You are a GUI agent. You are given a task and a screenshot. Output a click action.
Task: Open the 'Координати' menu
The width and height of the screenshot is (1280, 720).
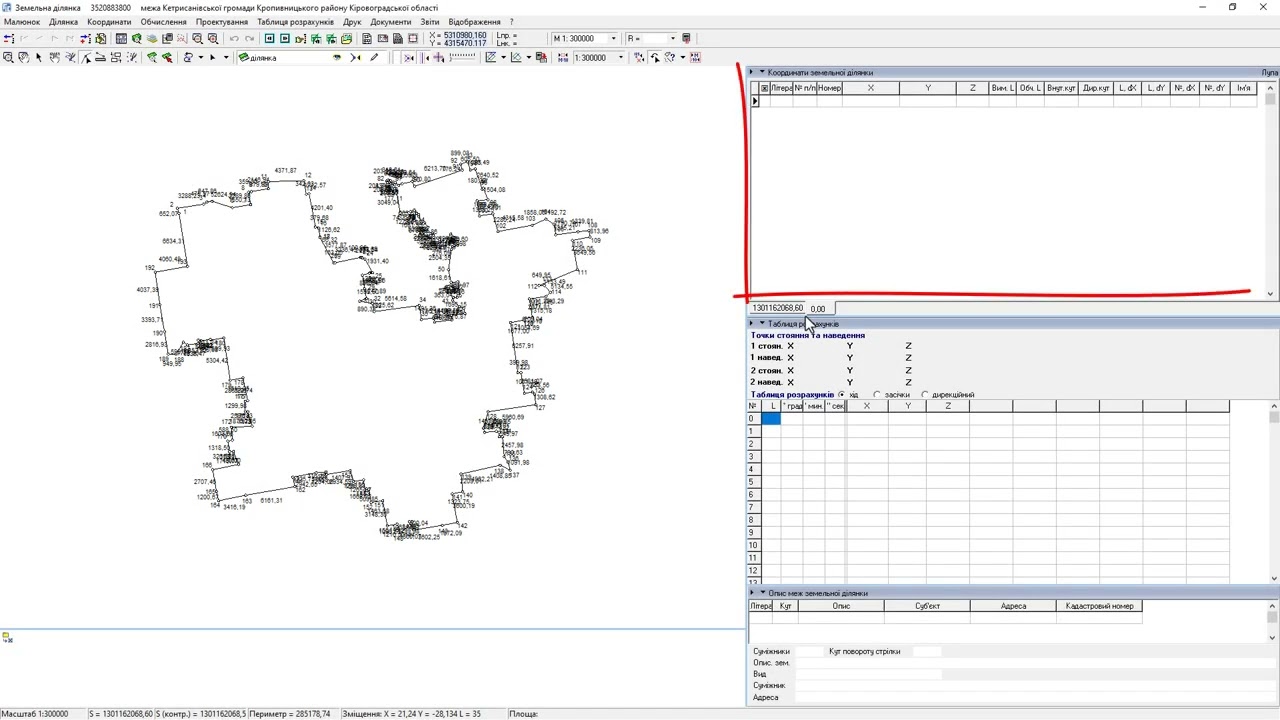pyautogui.click(x=109, y=21)
